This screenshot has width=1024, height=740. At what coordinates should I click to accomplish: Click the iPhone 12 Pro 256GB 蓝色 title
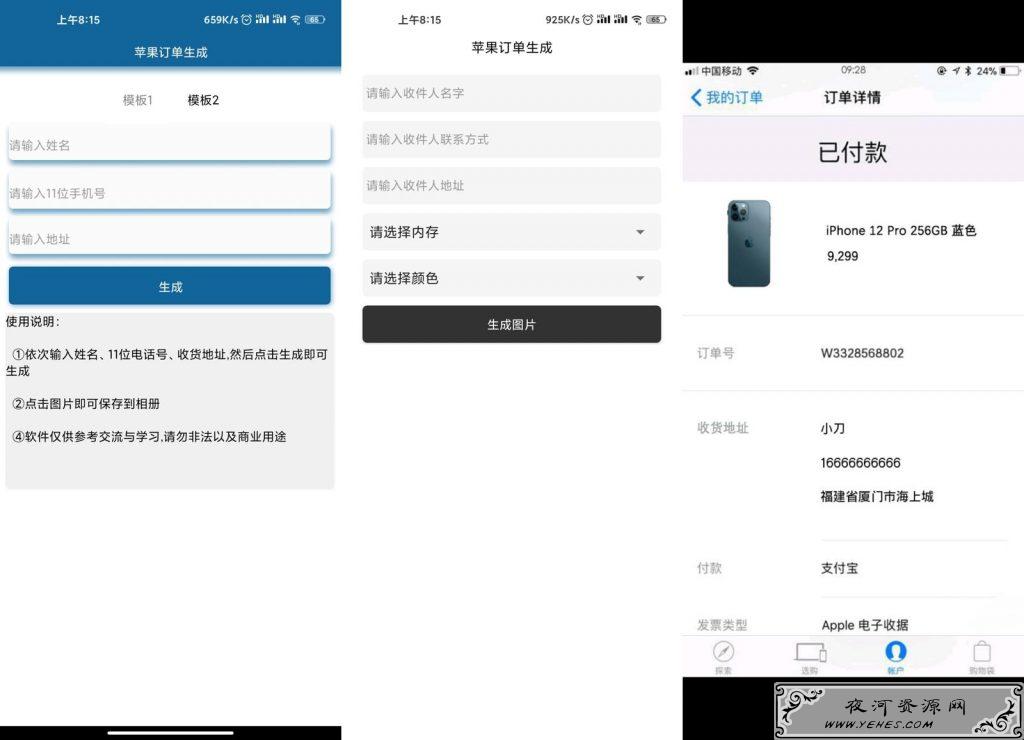pos(901,231)
